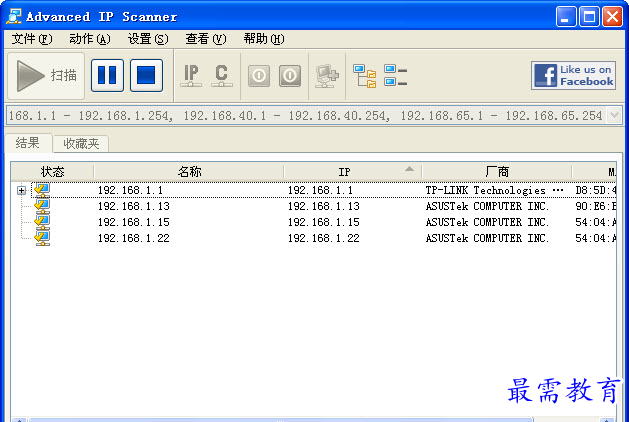Select name cell 192.168.1.1
The width and height of the screenshot is (629, 422).
tap(130, 190)
